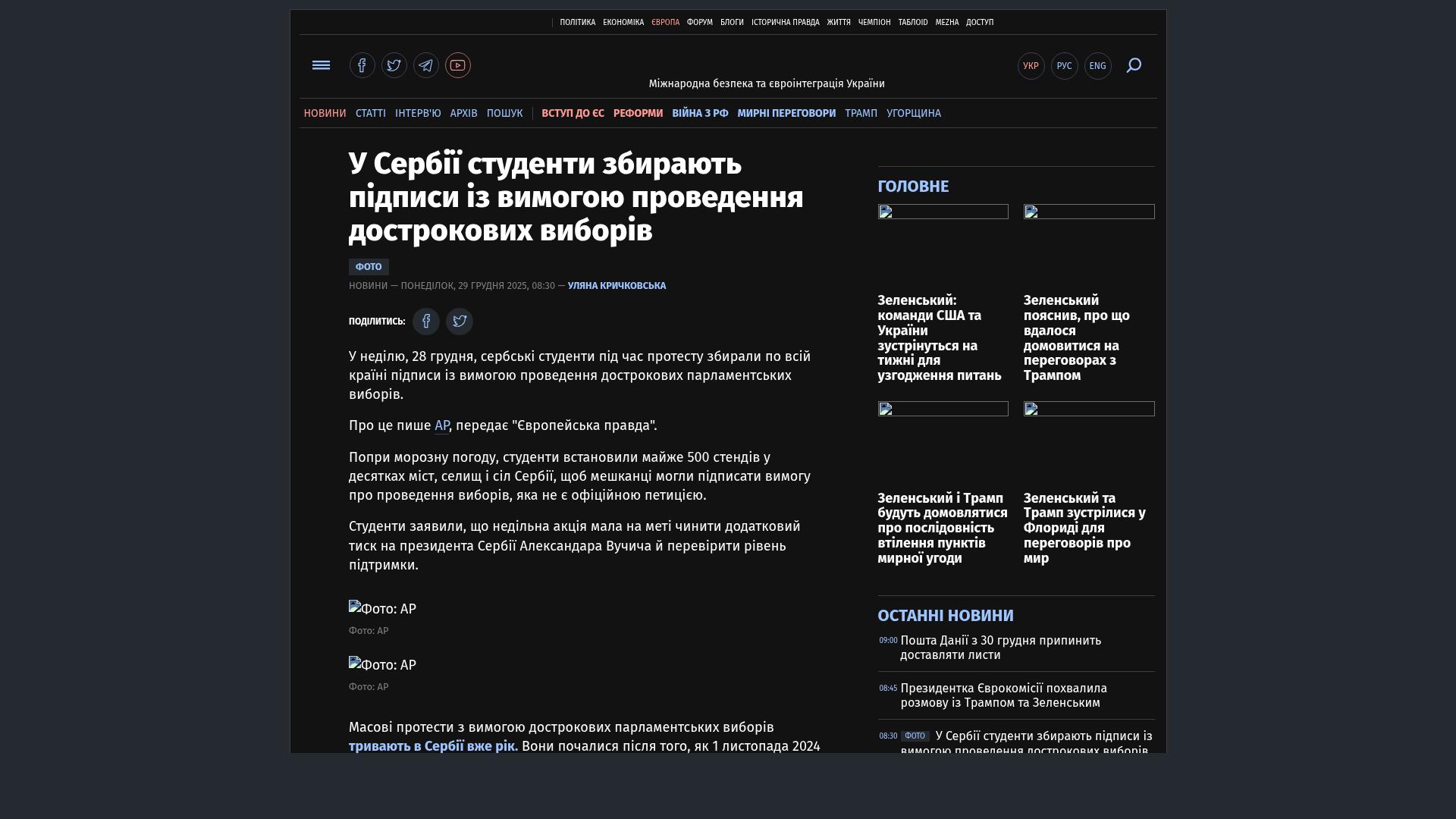
Task: Open the hamburger menu icon
Action: (x=321, y=65)
